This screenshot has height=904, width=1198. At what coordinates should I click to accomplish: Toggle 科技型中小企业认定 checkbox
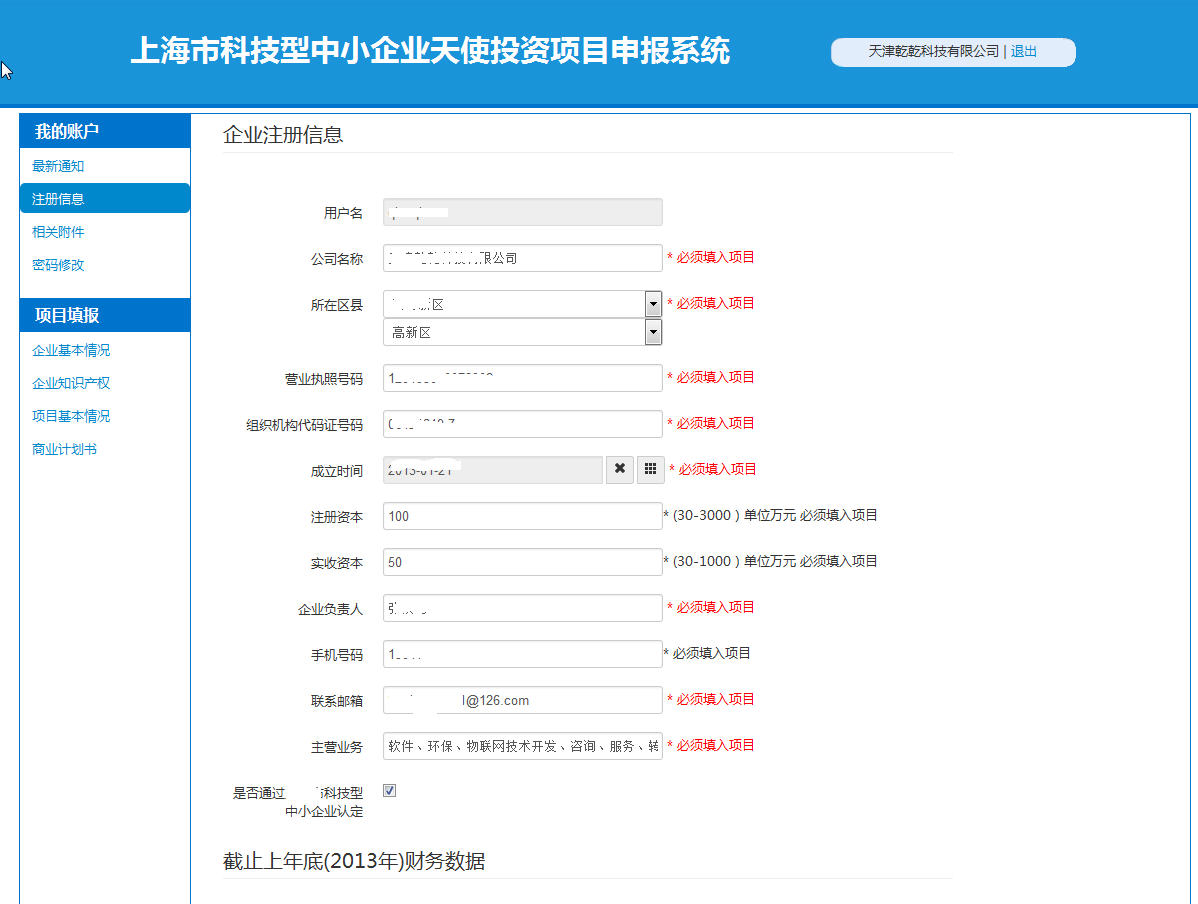click(x=390, y=791)
